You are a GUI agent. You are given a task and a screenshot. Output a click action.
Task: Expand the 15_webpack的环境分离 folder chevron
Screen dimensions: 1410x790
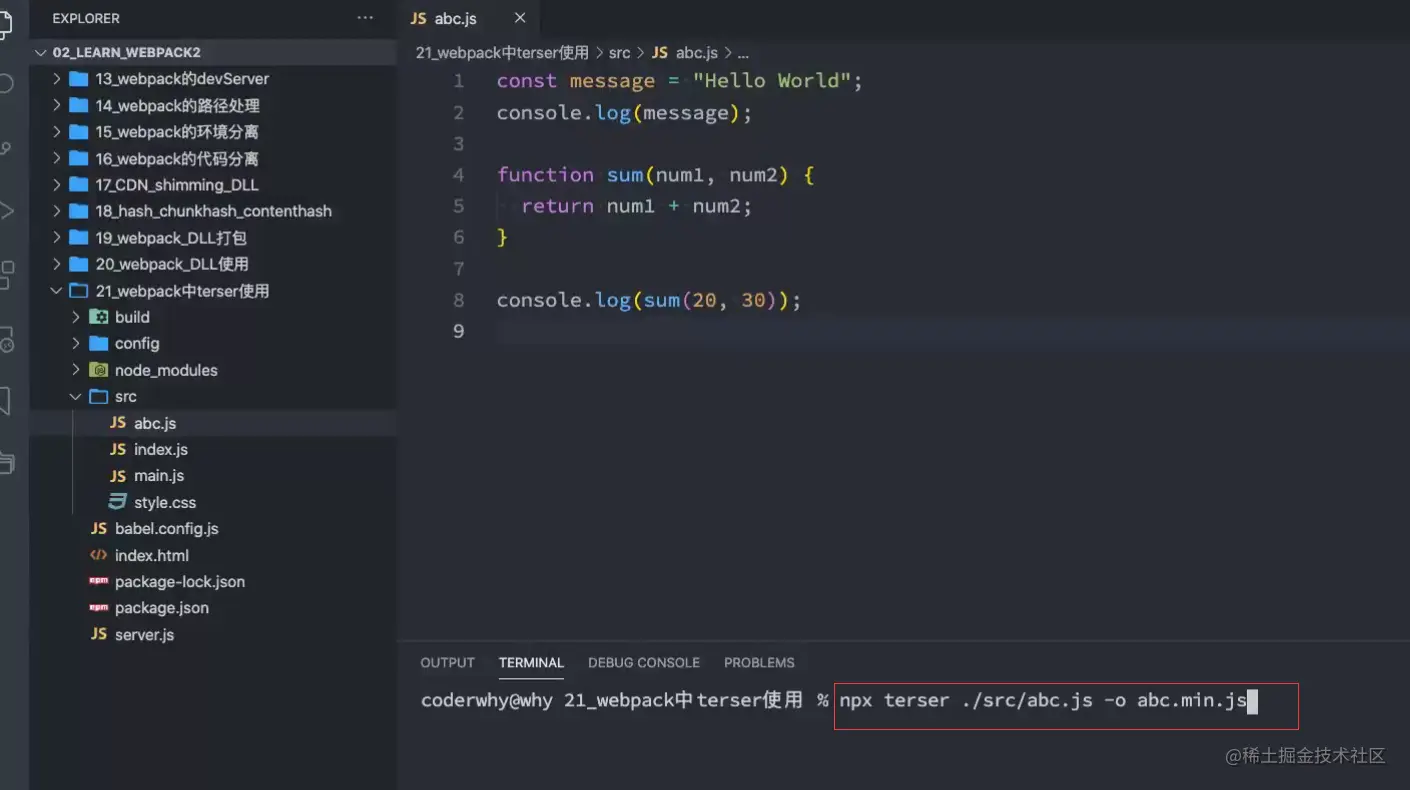[x=57, y=132]
